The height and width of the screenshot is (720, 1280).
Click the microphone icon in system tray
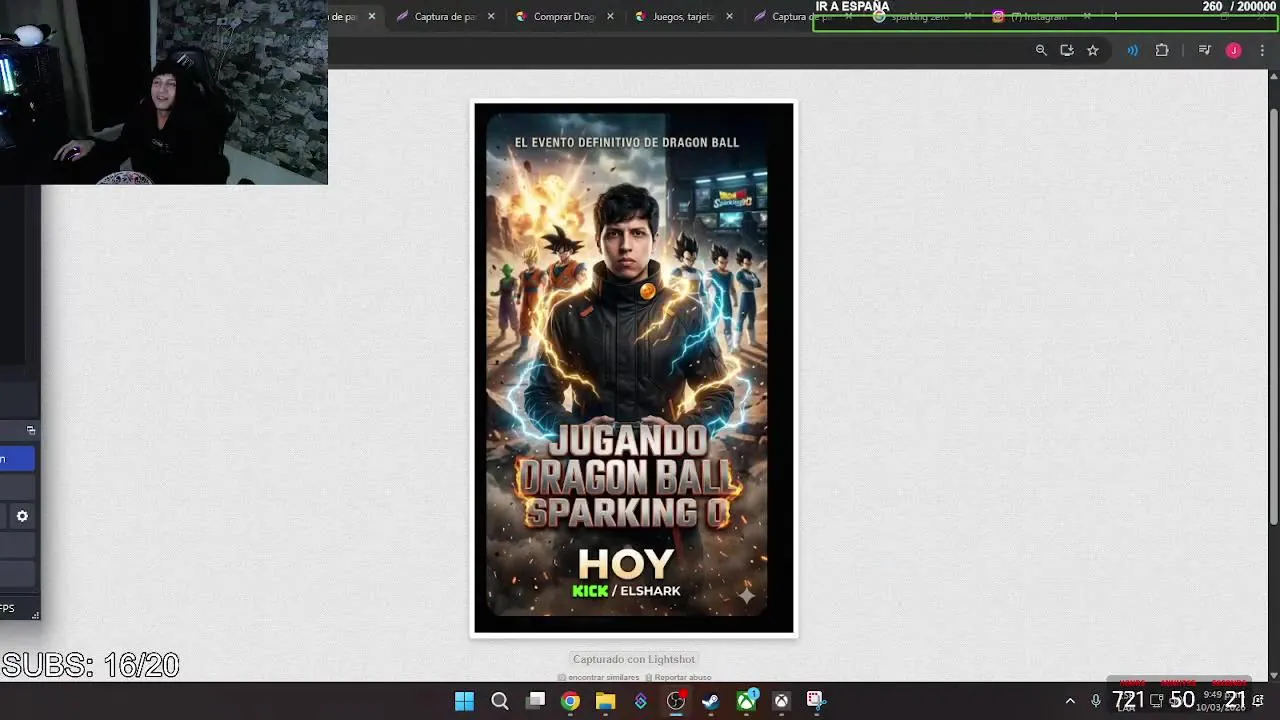click(x=1096, y=701)
